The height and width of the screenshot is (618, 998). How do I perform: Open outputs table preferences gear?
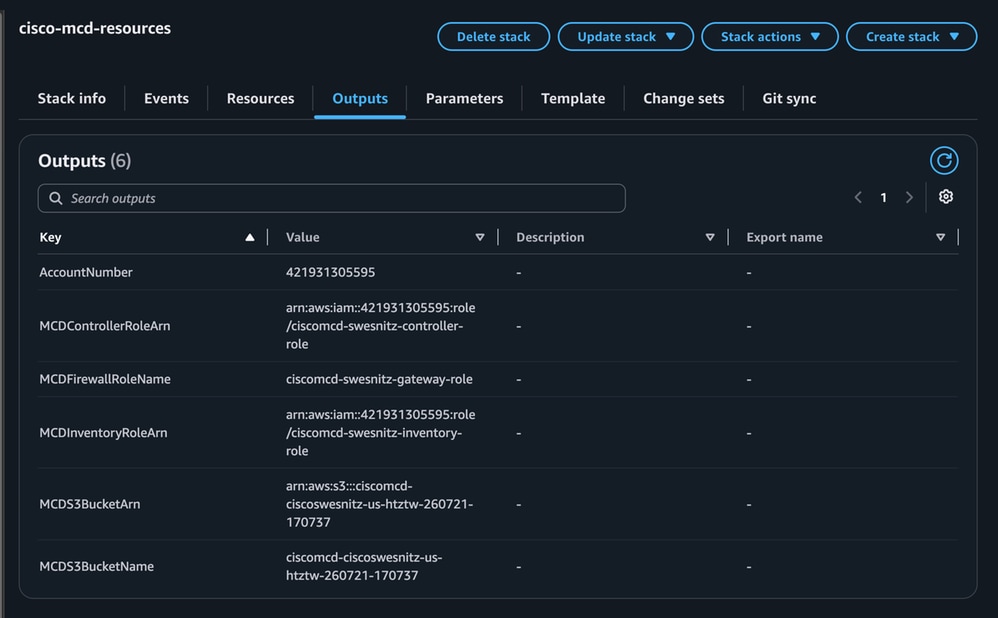[946, 197]
